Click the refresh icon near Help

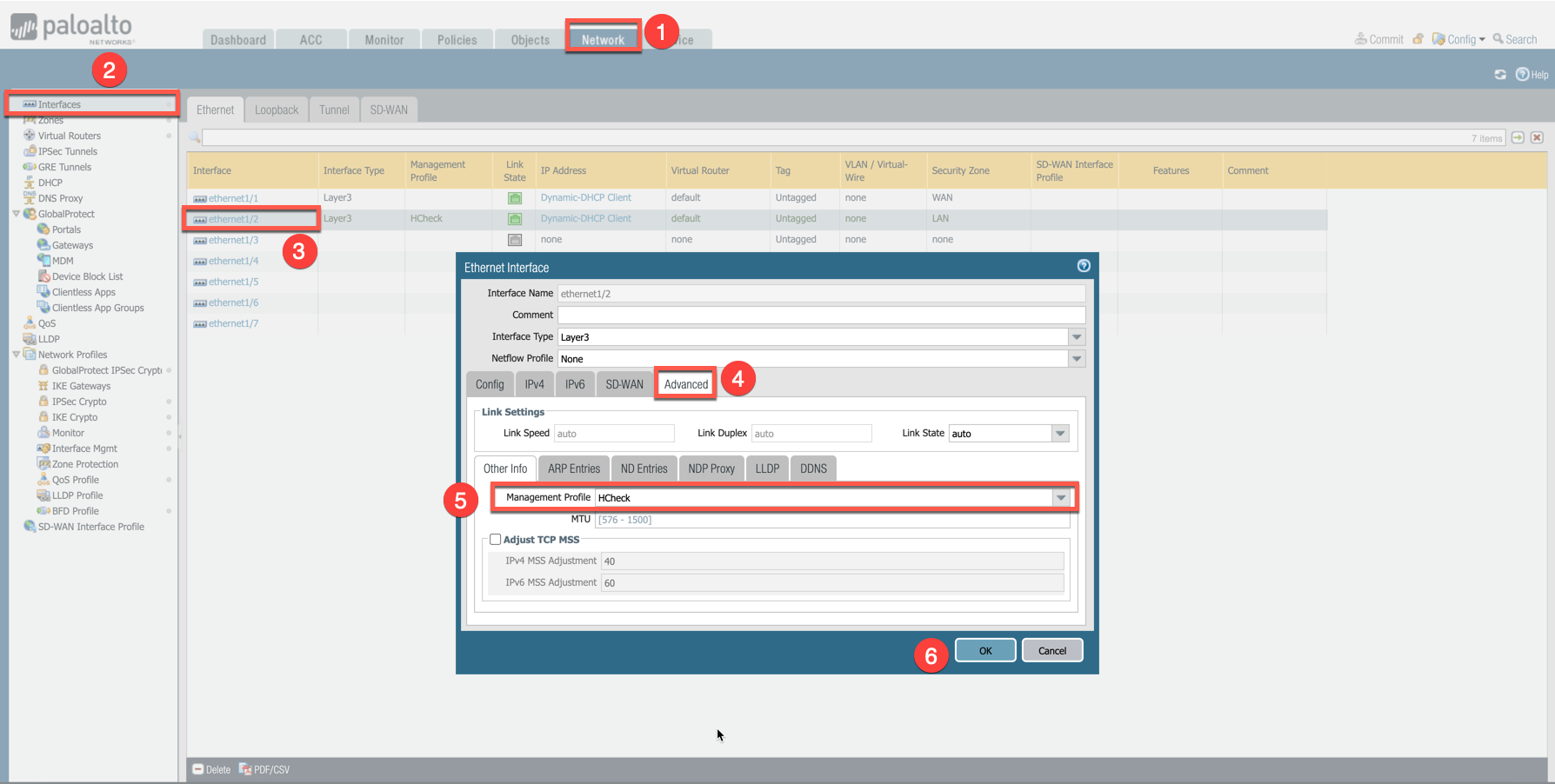(x=1500, y=75)
